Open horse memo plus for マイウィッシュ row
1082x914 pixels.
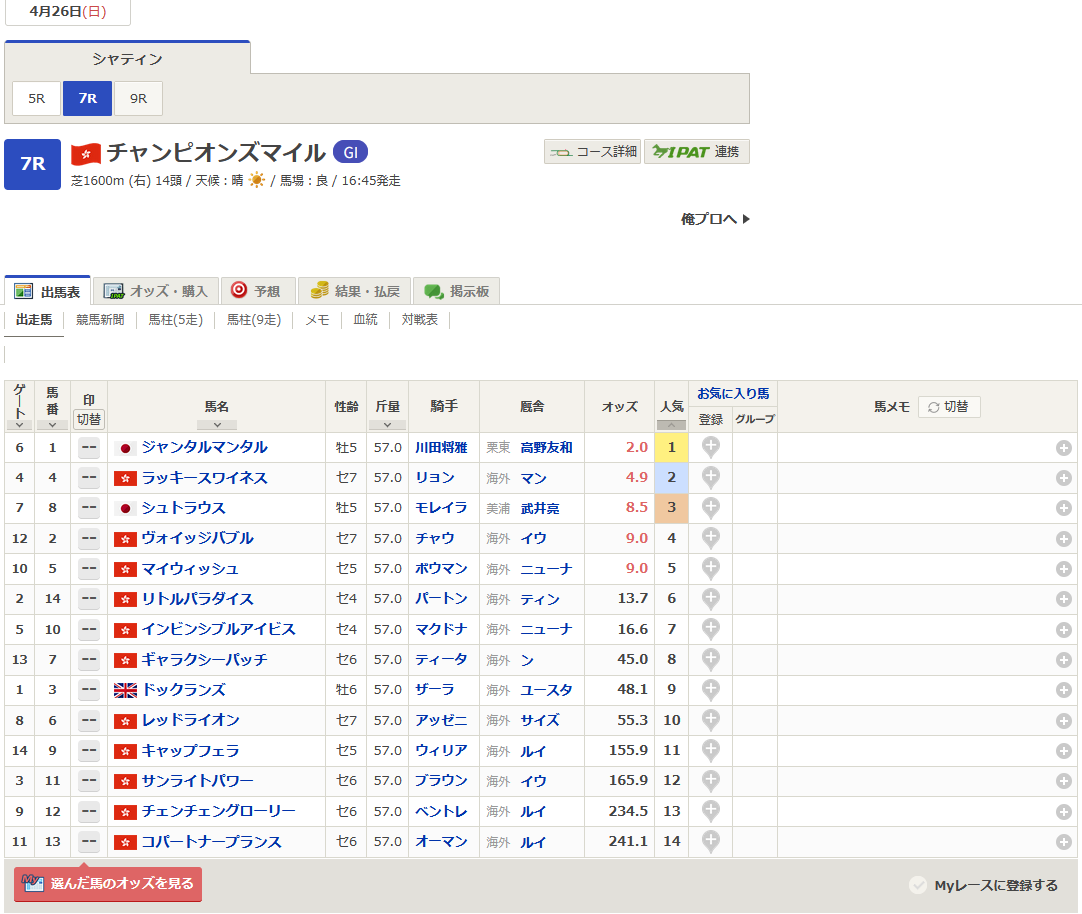click(1063, 569)
